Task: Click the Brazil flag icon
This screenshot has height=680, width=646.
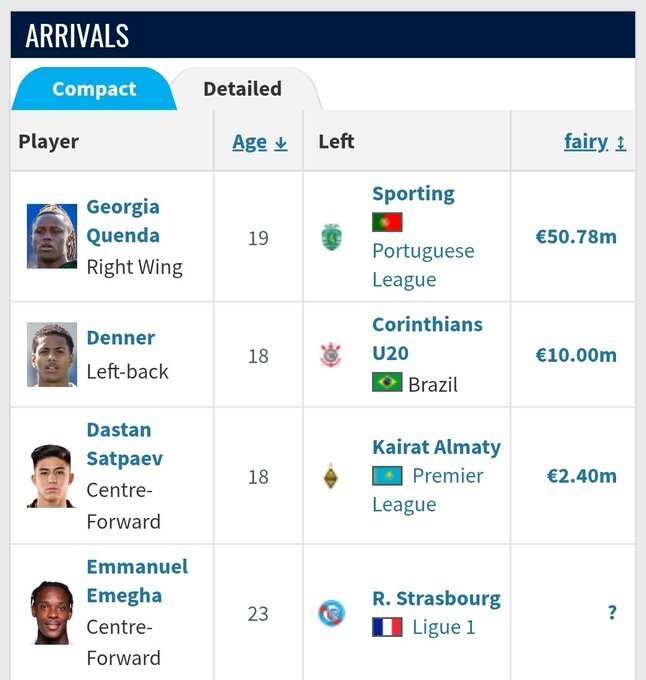Action: tap(387, 382)
